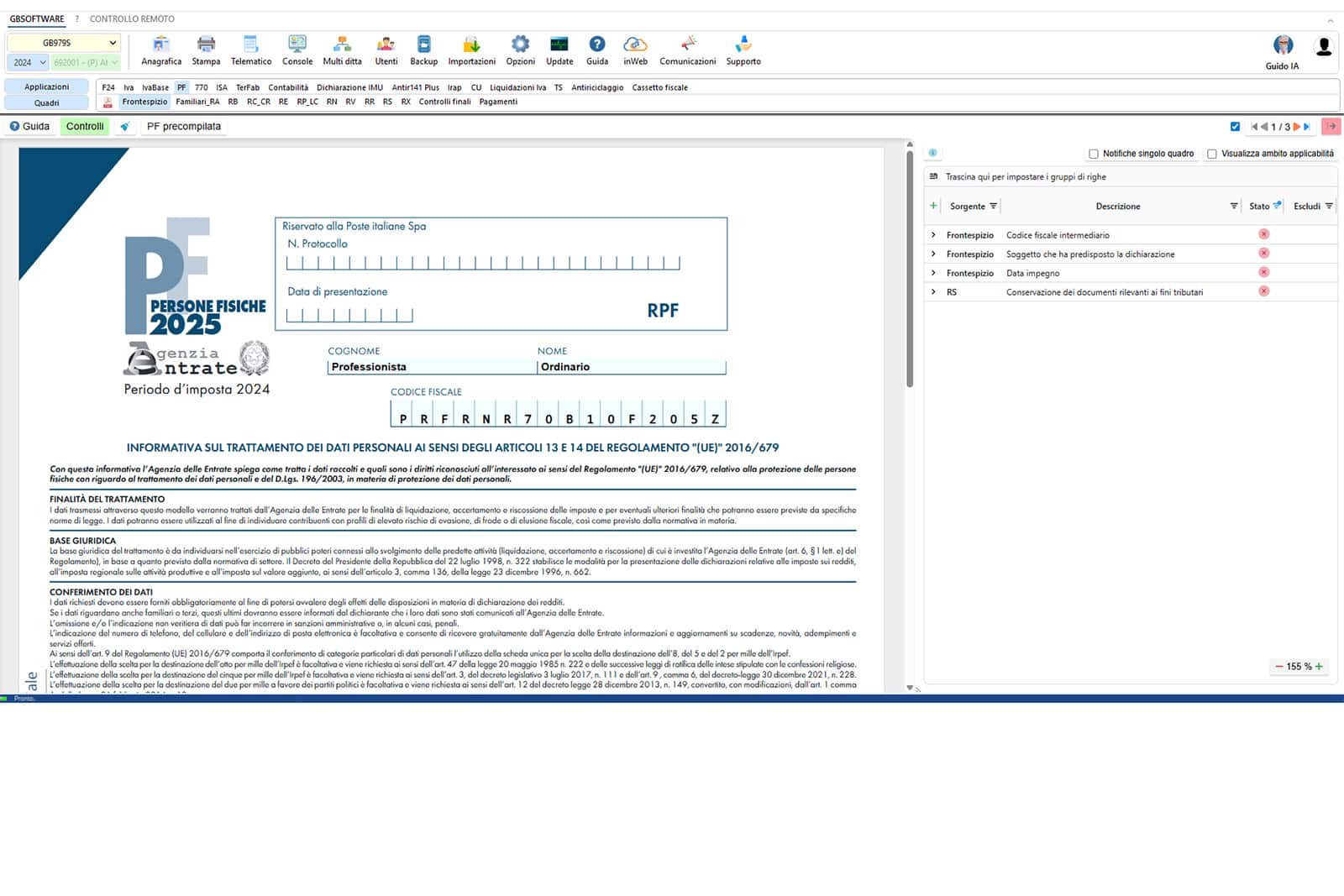The image size is (1344, 896).
Task: Expand the Codice fiscale intermediario row
Action: [933, 235]
